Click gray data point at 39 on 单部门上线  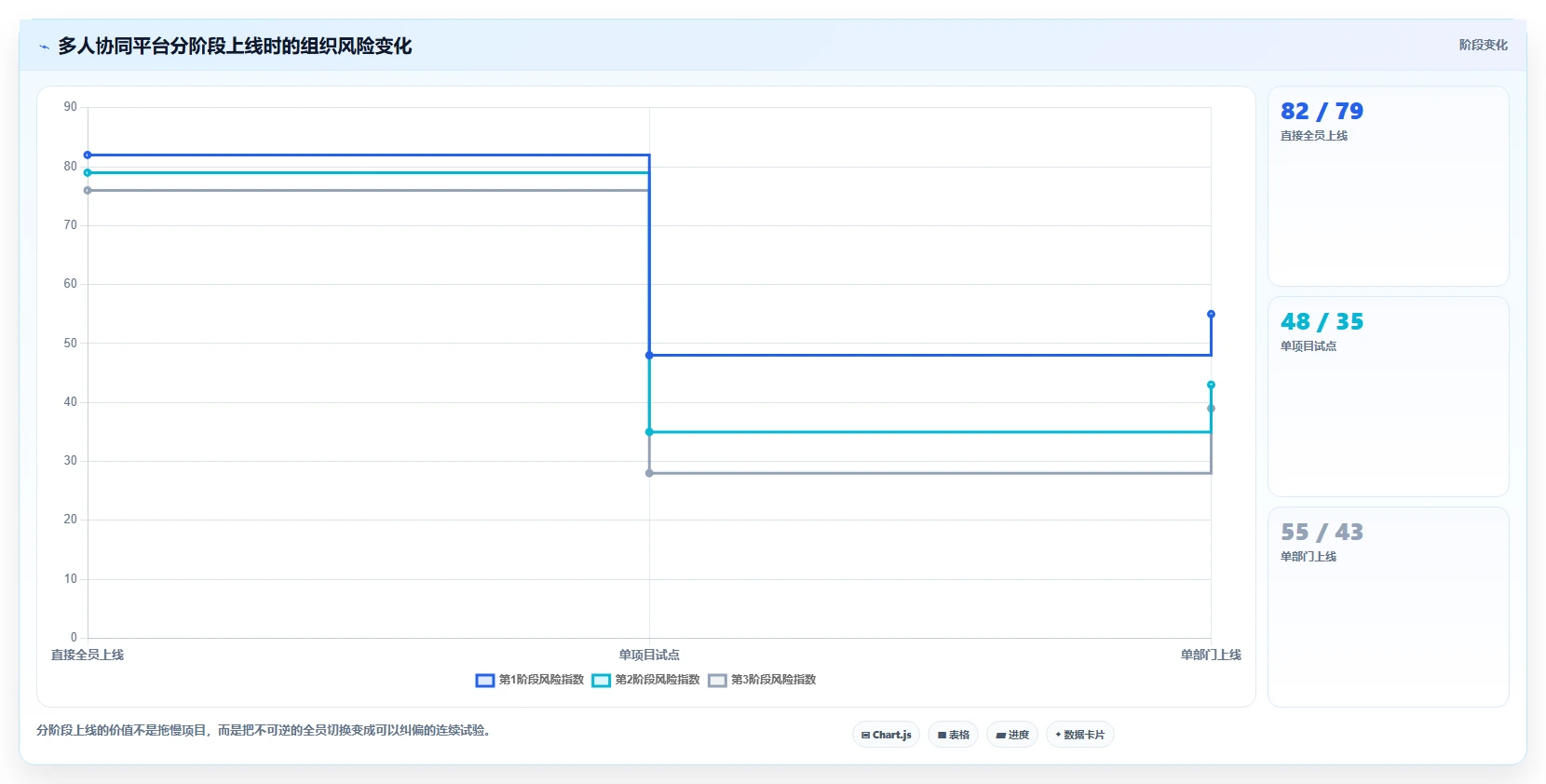pyautogui.click(x=1211, y=409)
